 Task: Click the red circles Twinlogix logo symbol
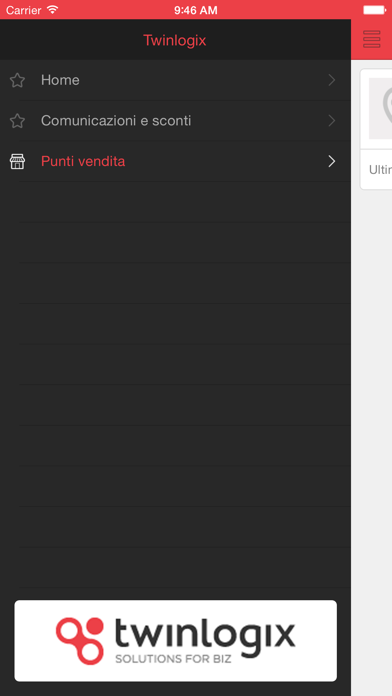(80, 641)
